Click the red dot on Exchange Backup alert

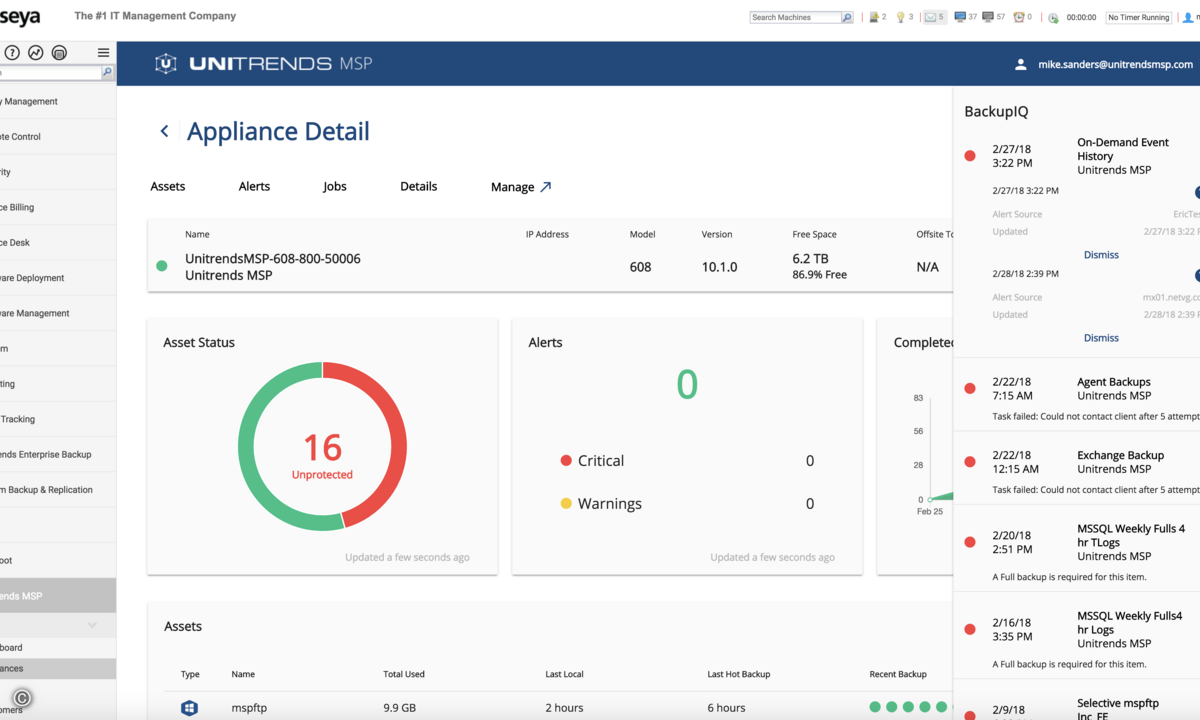tap(970, 462)
